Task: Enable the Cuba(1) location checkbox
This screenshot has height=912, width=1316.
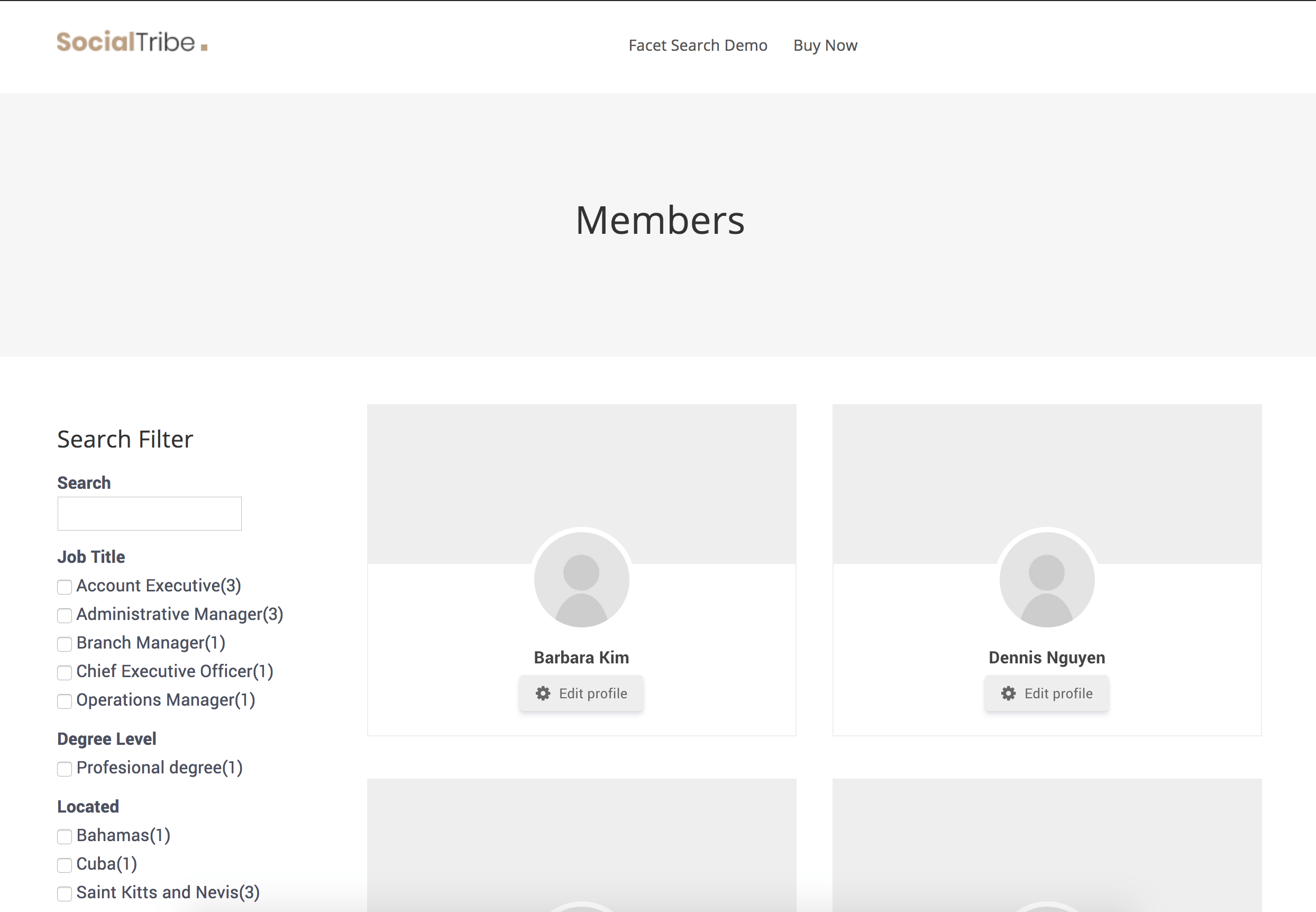Action: pos(65,865)
